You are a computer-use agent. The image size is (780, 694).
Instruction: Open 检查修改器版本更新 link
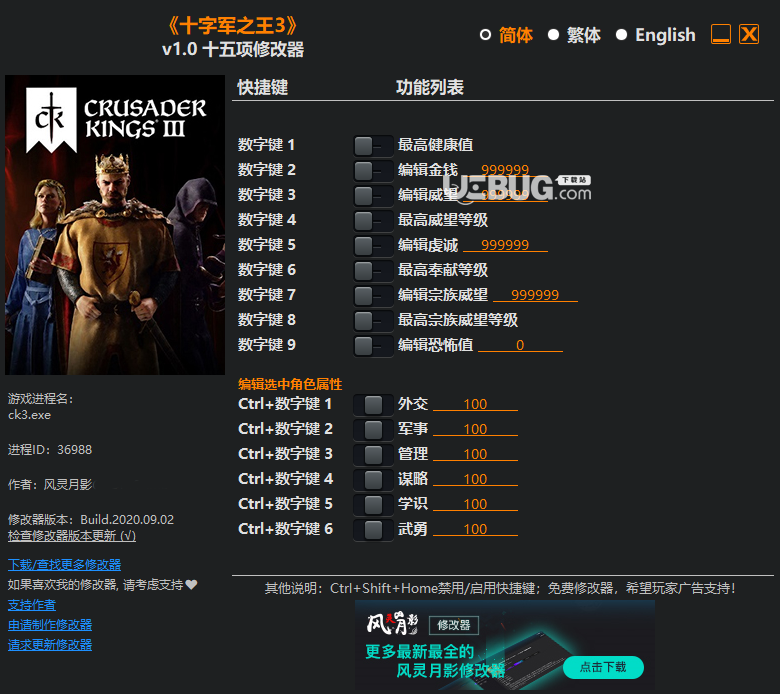click(x=72, y=535)
